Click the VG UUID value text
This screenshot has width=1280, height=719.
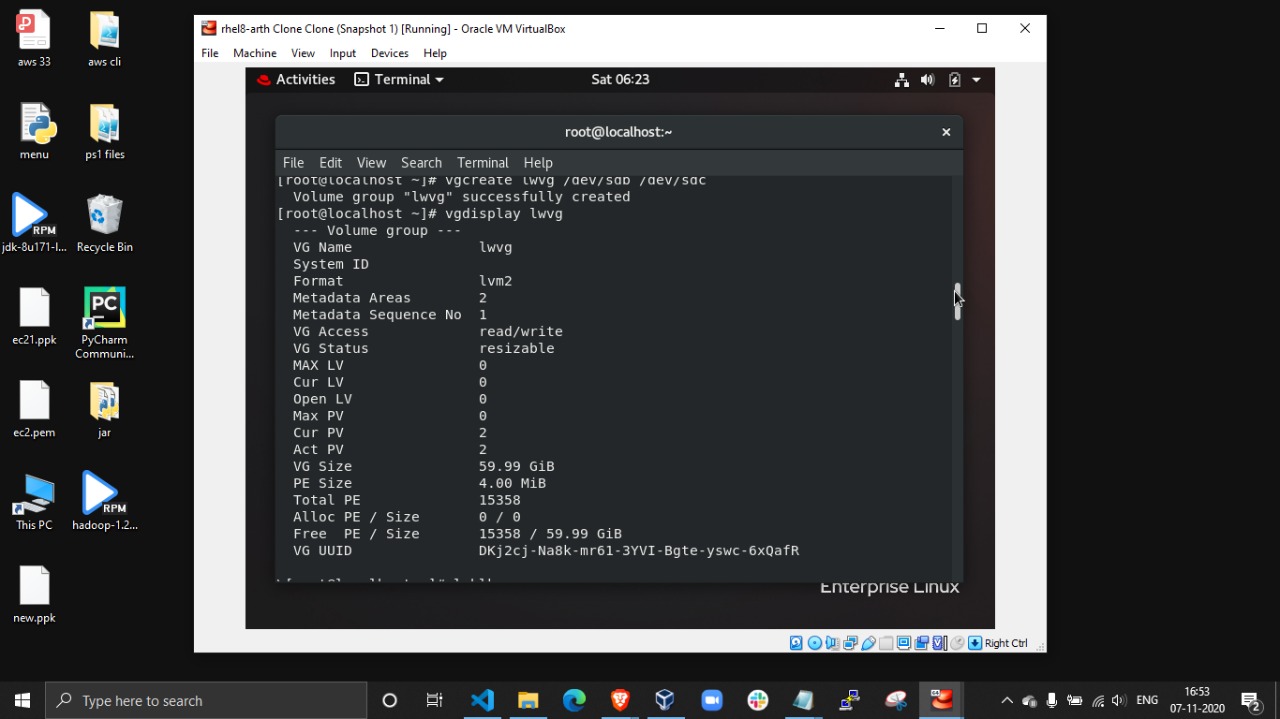click(639, 551)
